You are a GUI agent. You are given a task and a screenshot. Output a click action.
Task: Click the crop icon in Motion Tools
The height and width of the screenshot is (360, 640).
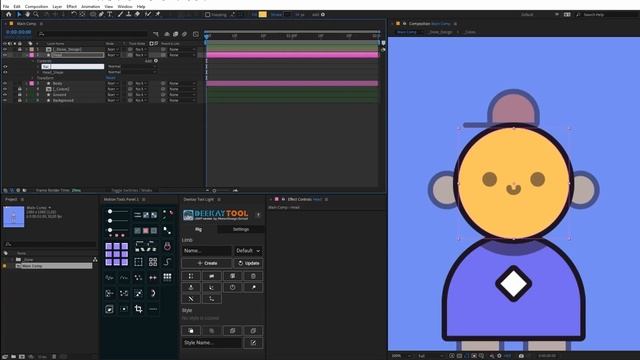pyautogui.click(x=138, y=309)
